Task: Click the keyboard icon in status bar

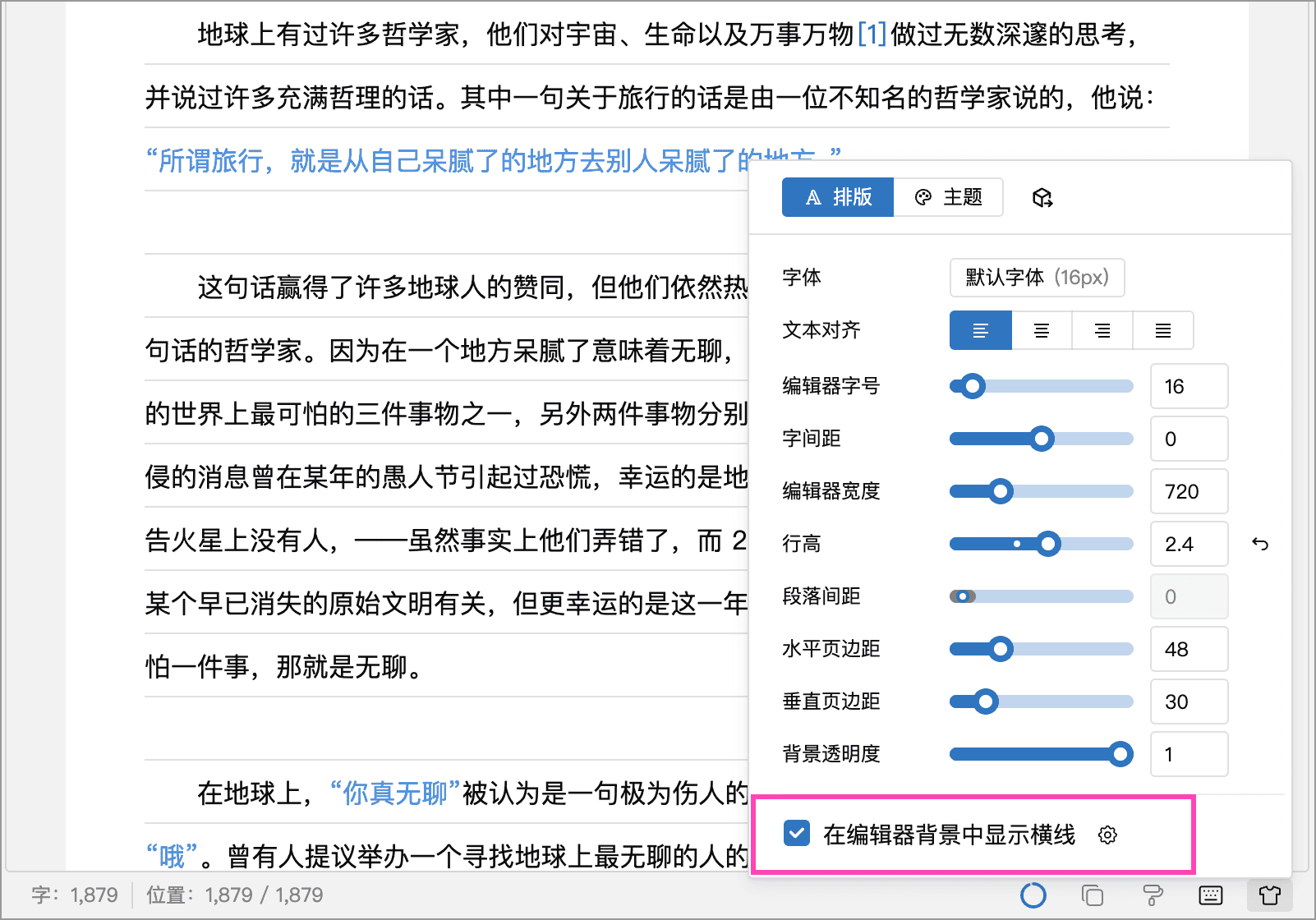Action: coord(1211,895)
